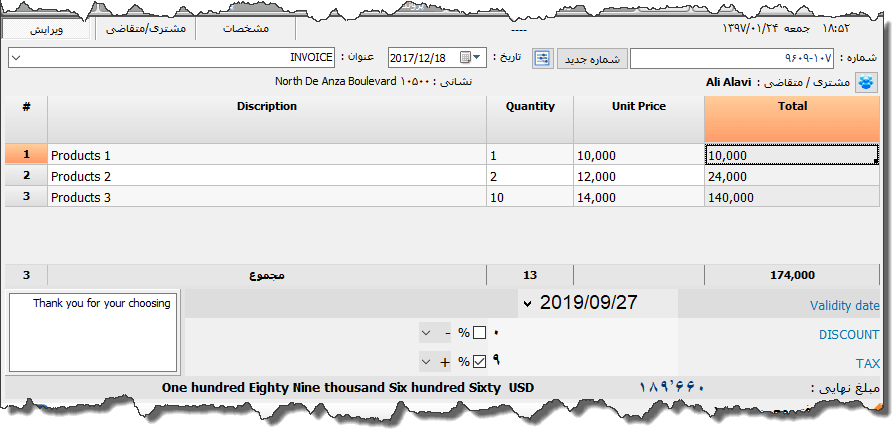Open the date 2017/12/18 dropdown arrow
The image size is (892, 429).
[x=477, y=57]
